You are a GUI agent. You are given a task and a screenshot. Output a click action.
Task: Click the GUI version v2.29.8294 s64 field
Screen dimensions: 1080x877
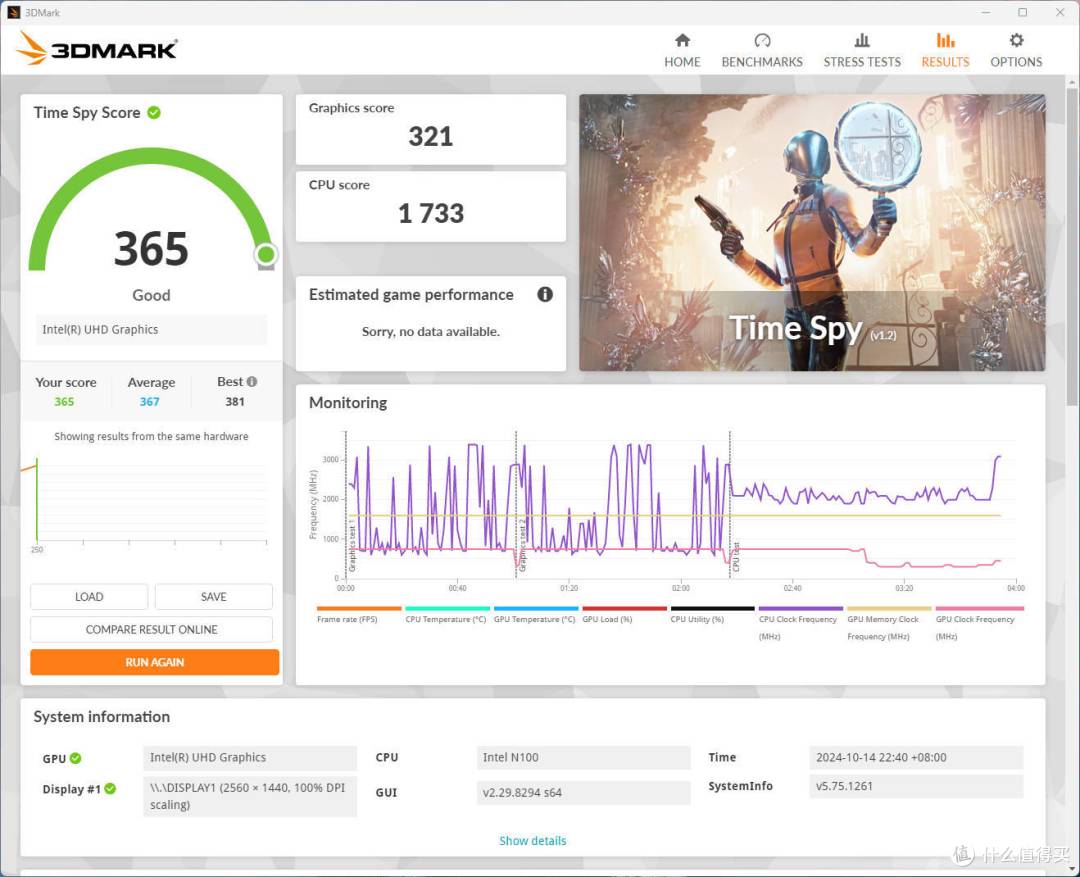(x=583, y=792)
